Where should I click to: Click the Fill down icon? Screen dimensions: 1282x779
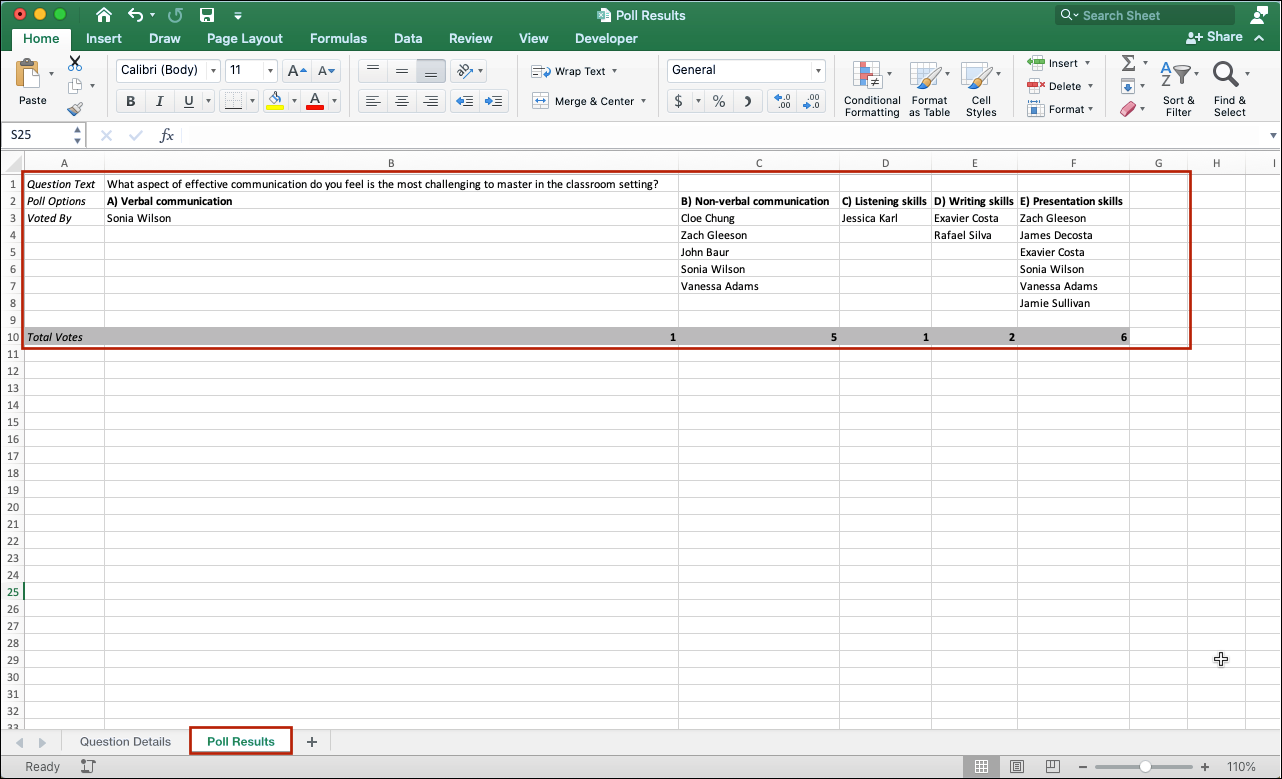click(x=1128, y=86)
